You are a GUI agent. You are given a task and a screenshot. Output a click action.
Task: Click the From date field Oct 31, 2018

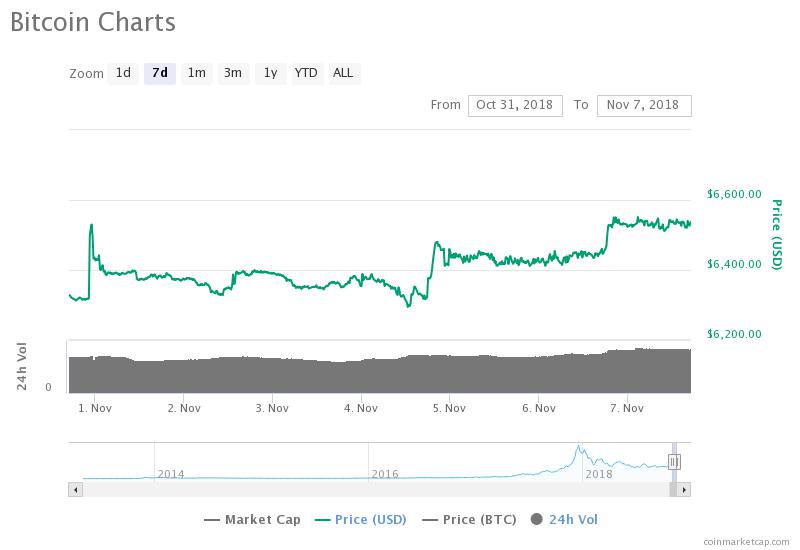coord(515,106)
